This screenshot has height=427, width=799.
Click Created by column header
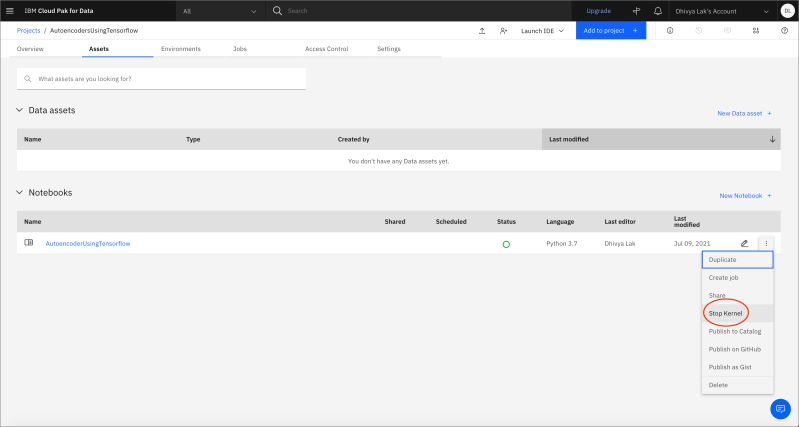pyautogui.click(x=353, y=139)
